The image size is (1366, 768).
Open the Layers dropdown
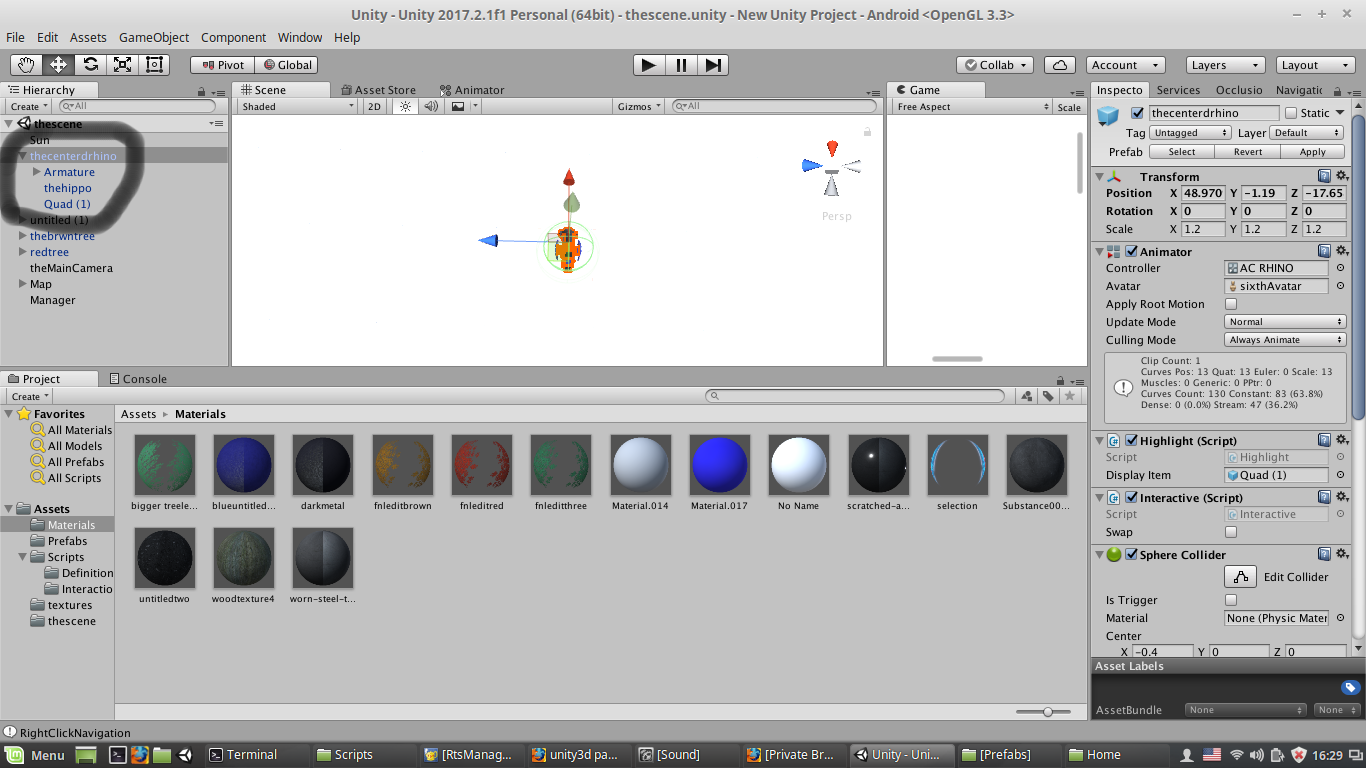point(1225,65)
